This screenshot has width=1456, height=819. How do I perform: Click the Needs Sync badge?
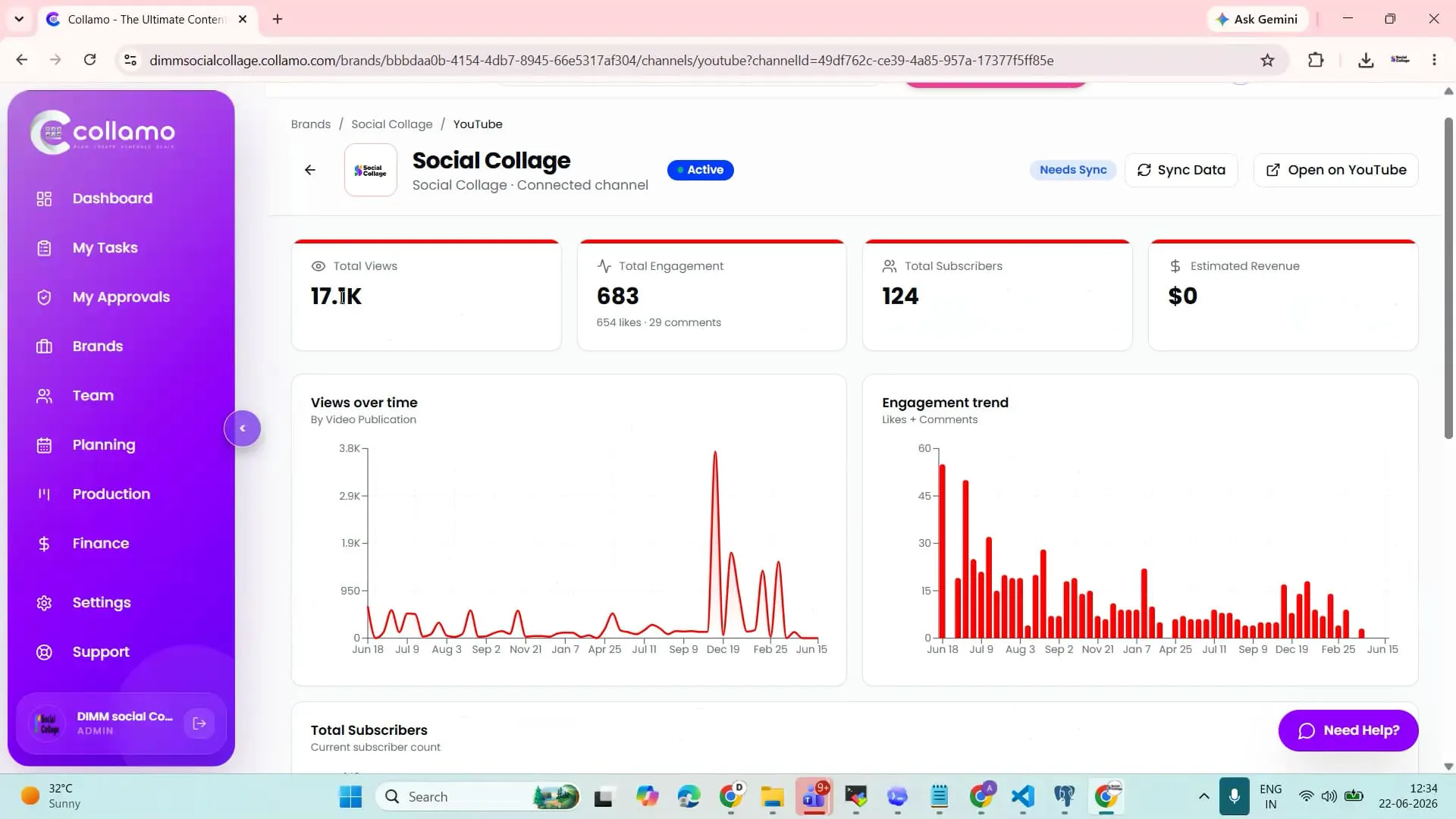[1073, 170]
